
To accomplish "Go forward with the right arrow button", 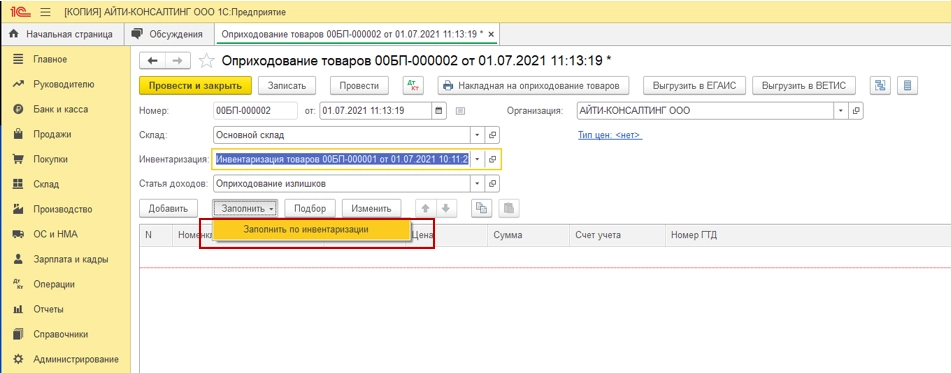I will 178,61.
